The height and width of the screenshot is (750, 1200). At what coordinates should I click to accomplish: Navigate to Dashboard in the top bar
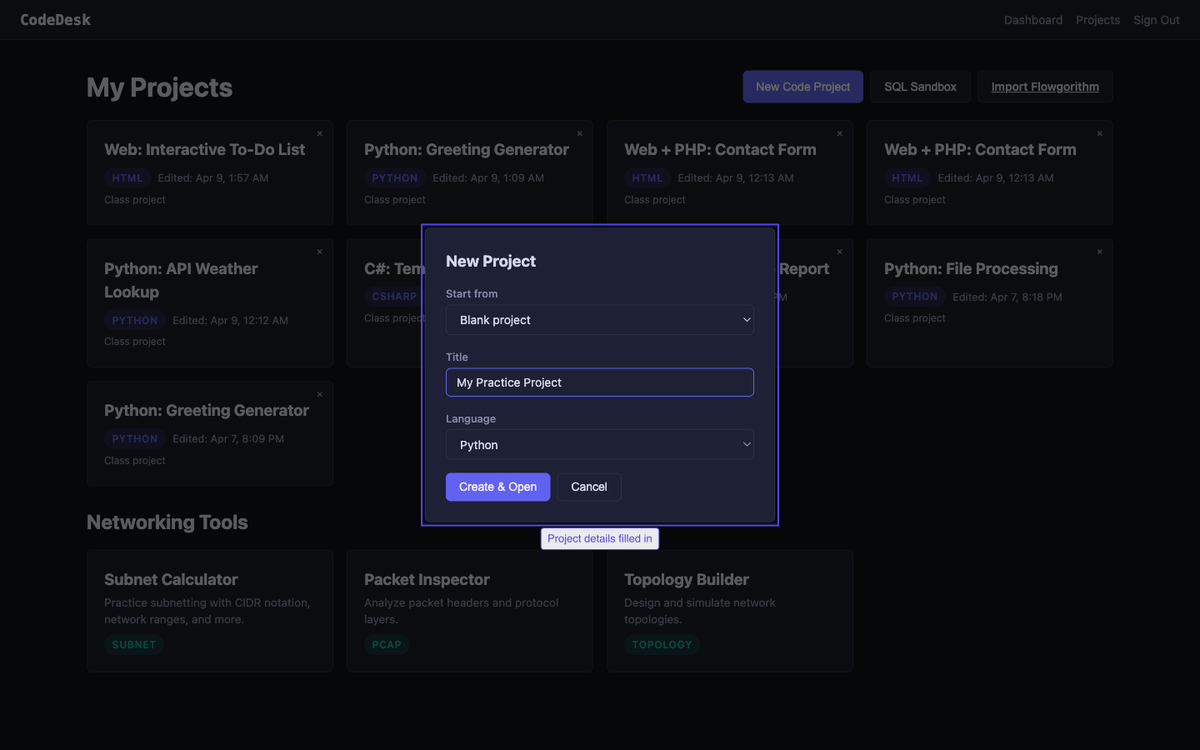click(1033, 19)
